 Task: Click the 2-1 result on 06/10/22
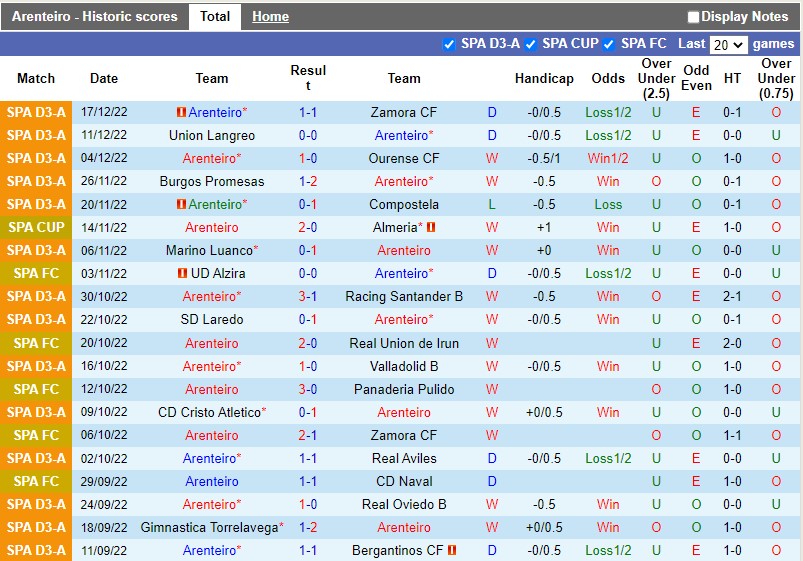click(308, 435)
